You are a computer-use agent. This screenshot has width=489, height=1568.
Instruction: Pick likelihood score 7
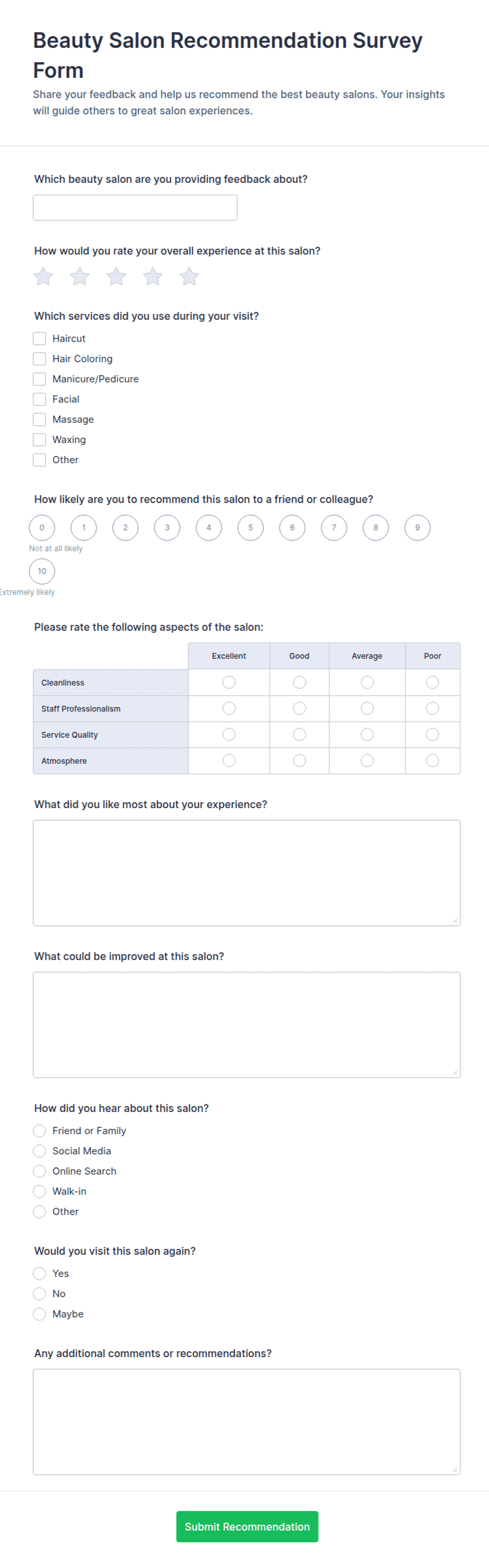pyautogui.click(x=334, y=528)
